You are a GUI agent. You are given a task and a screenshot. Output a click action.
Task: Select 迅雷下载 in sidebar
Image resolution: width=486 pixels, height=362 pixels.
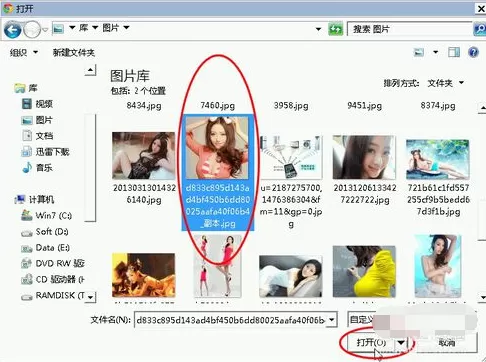[45, 152]
